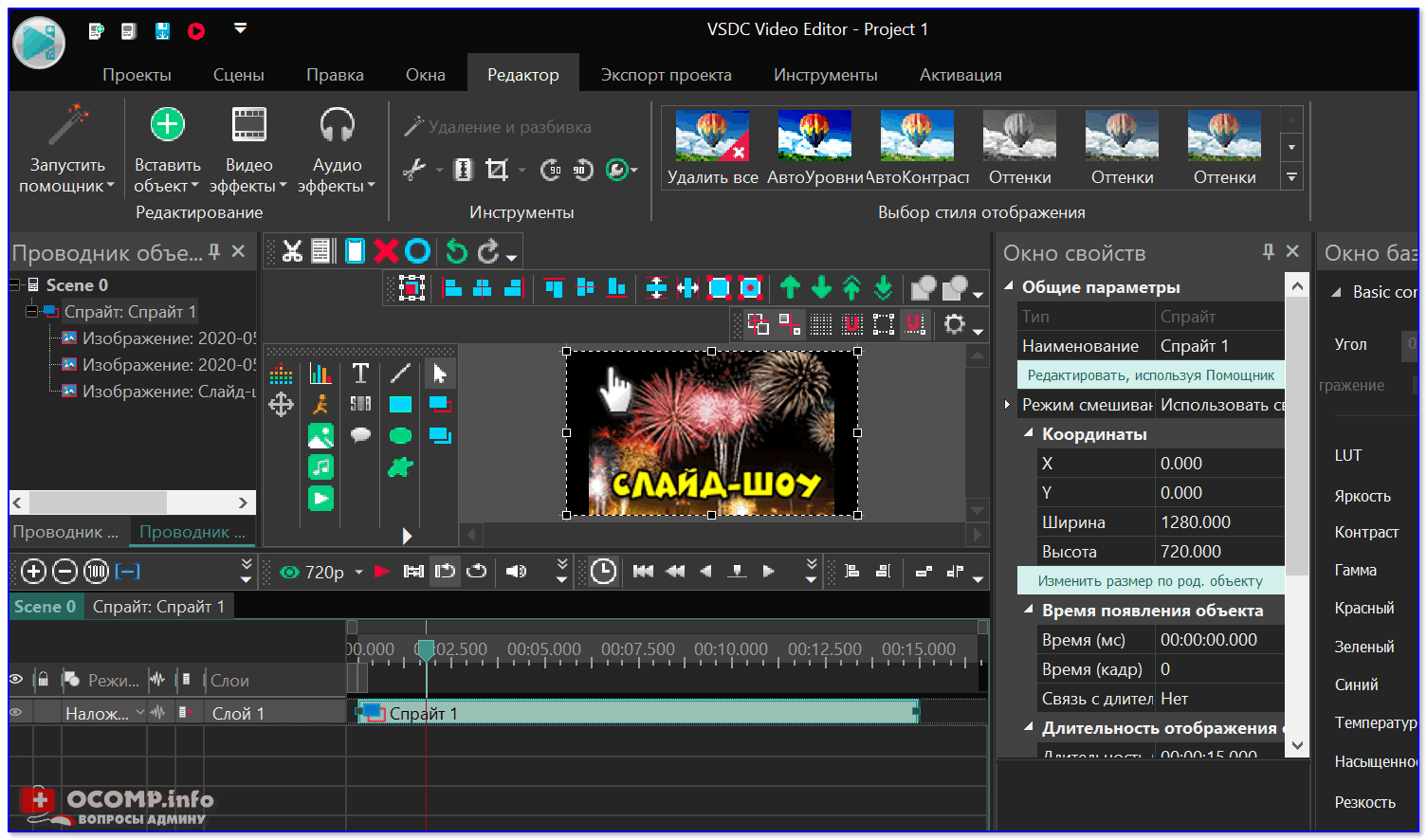Toggle the lock icon in layers header
Screen dimensions: 1427x840
[42, 679]
